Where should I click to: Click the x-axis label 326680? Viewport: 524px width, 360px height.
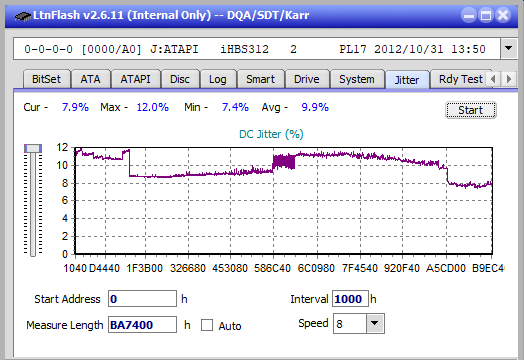[188, 268]
